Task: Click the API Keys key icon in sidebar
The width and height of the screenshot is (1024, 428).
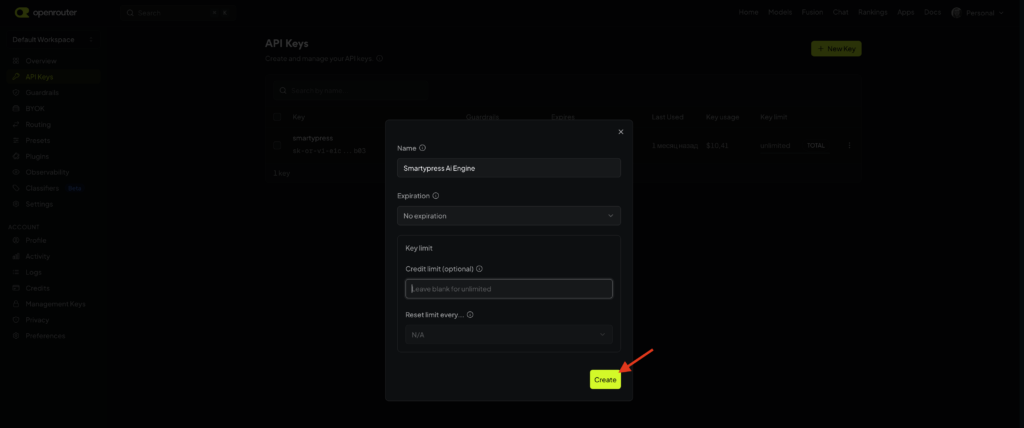Action: pyautogui.click(x=16, y=77)
